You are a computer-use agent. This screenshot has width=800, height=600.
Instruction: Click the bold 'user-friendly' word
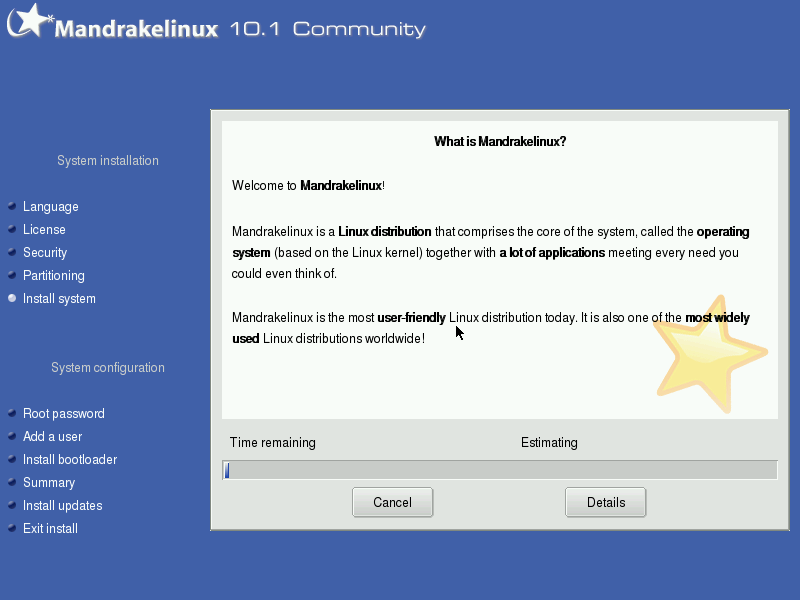click(411, 317)
